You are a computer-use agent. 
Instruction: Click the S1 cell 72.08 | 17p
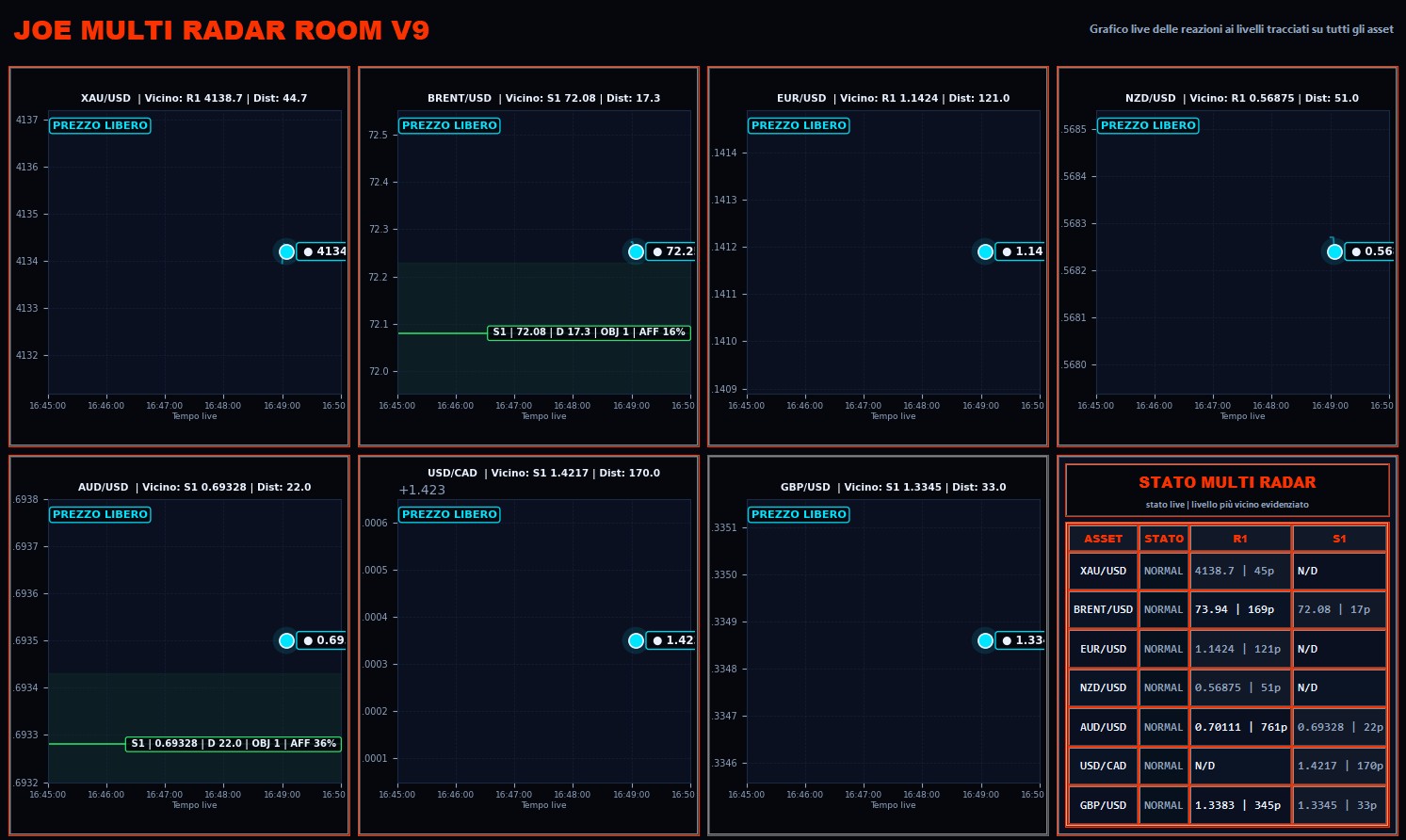[1339, 609]
